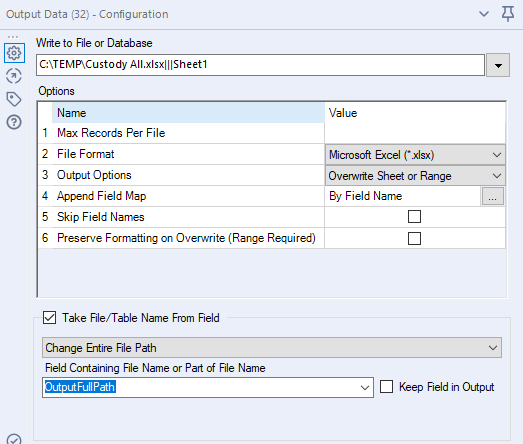Select the Name column header

pyautogui.click(x=188, y=113)
